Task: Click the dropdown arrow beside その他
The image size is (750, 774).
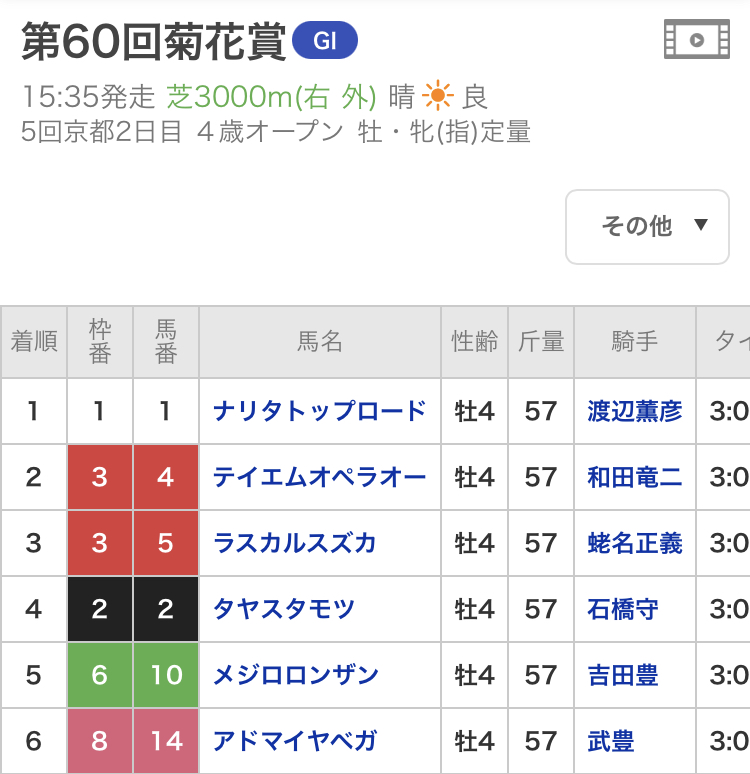Action: point(701,225)
